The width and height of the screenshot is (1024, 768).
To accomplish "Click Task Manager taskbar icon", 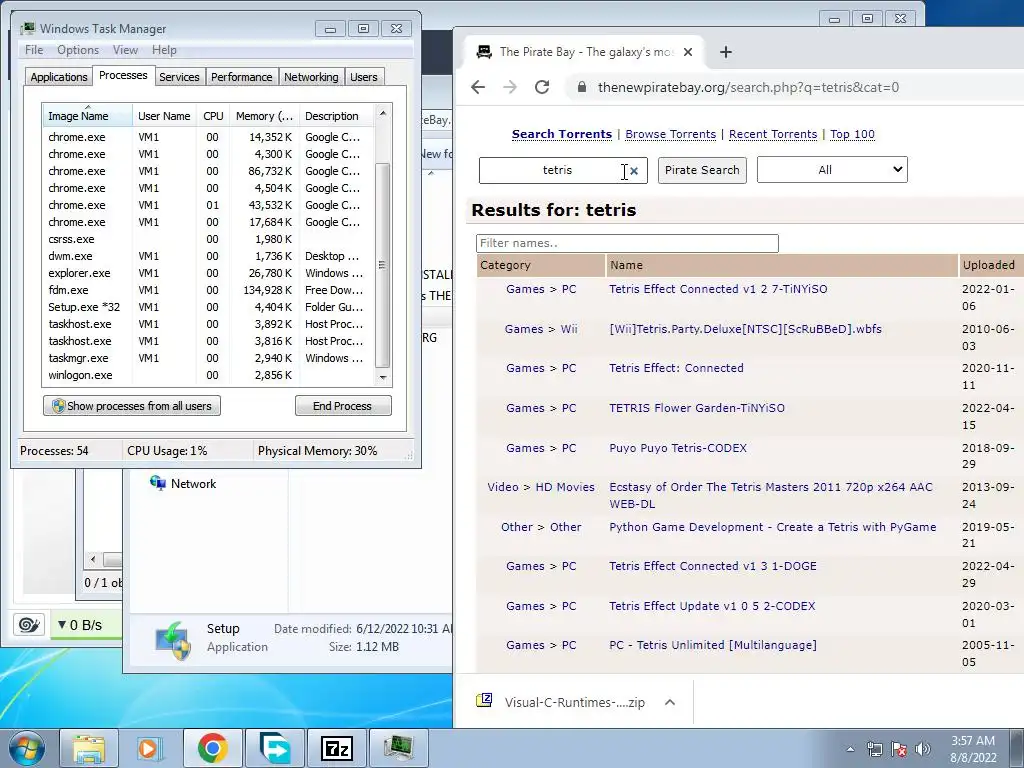I will coord(398,748).
